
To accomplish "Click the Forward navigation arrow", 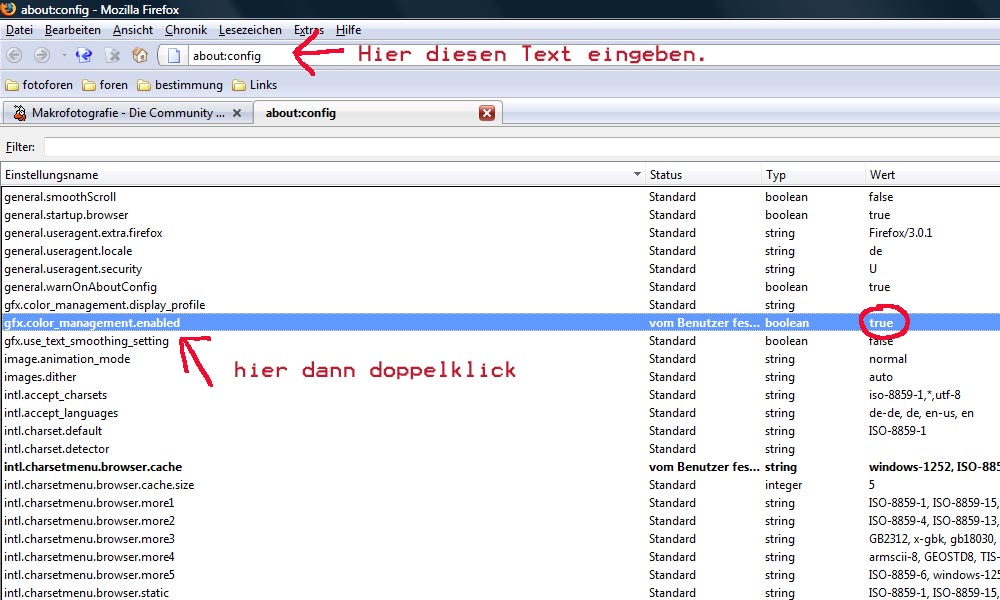I will [x=42, y=55].
